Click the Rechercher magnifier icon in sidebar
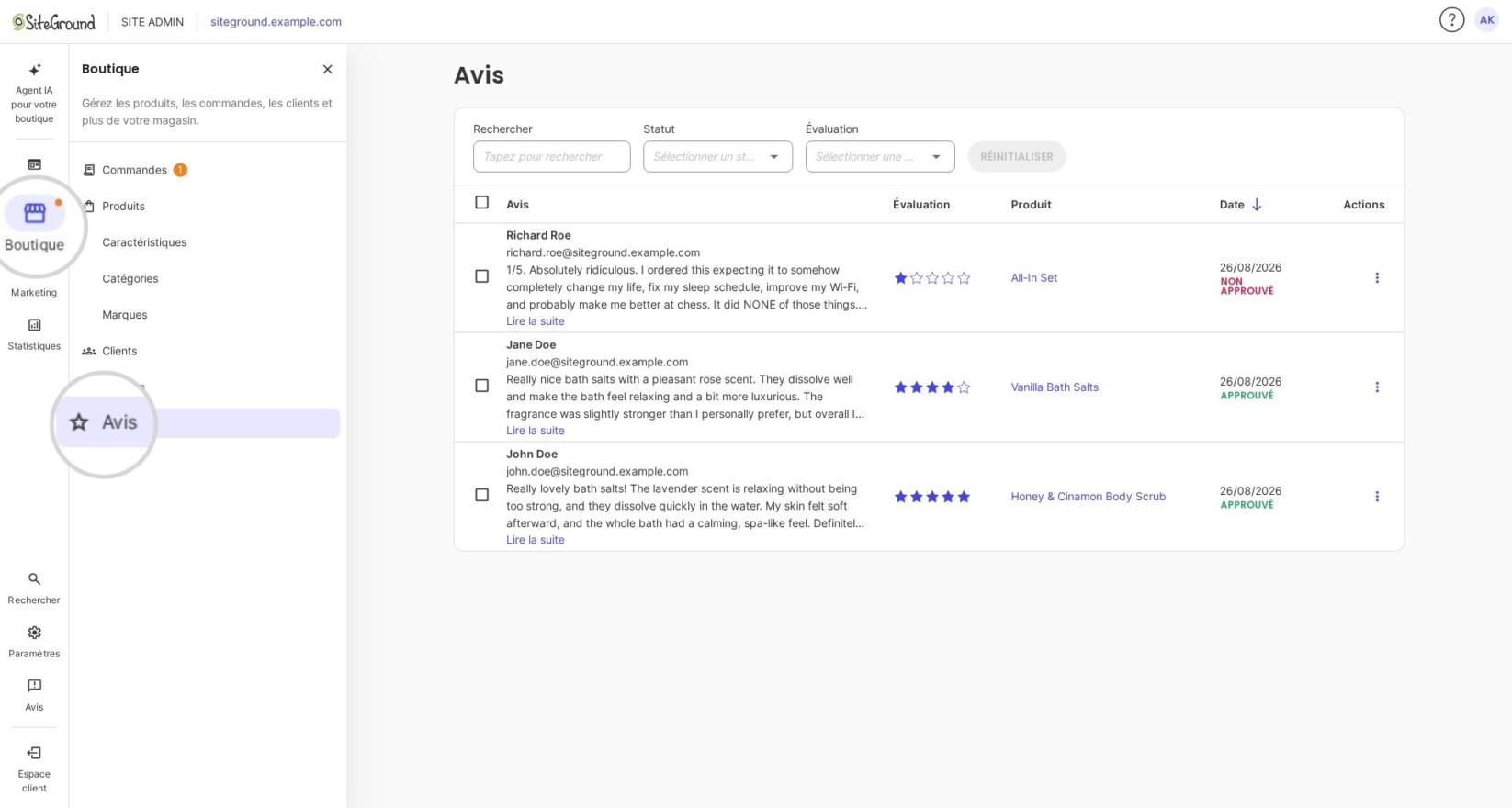Screen dimensions: 1512x808 click(x=34, y=579)
